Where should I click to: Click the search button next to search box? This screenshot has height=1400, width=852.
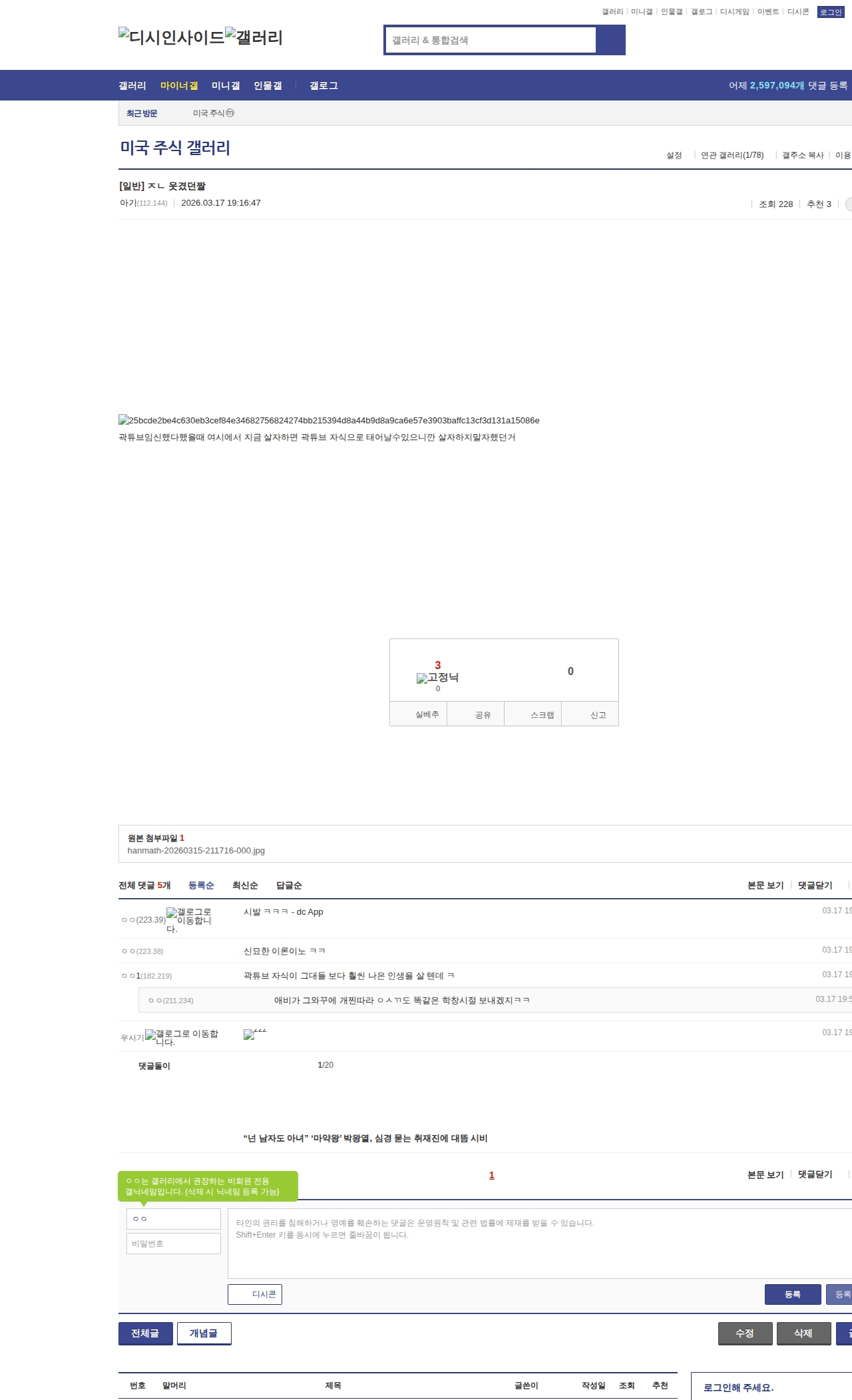610,40
